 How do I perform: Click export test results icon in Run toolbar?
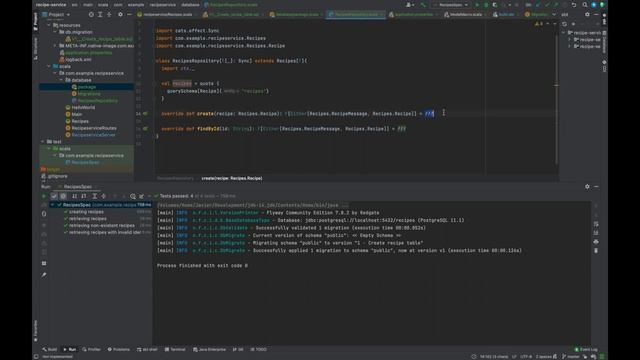(142, 196)
